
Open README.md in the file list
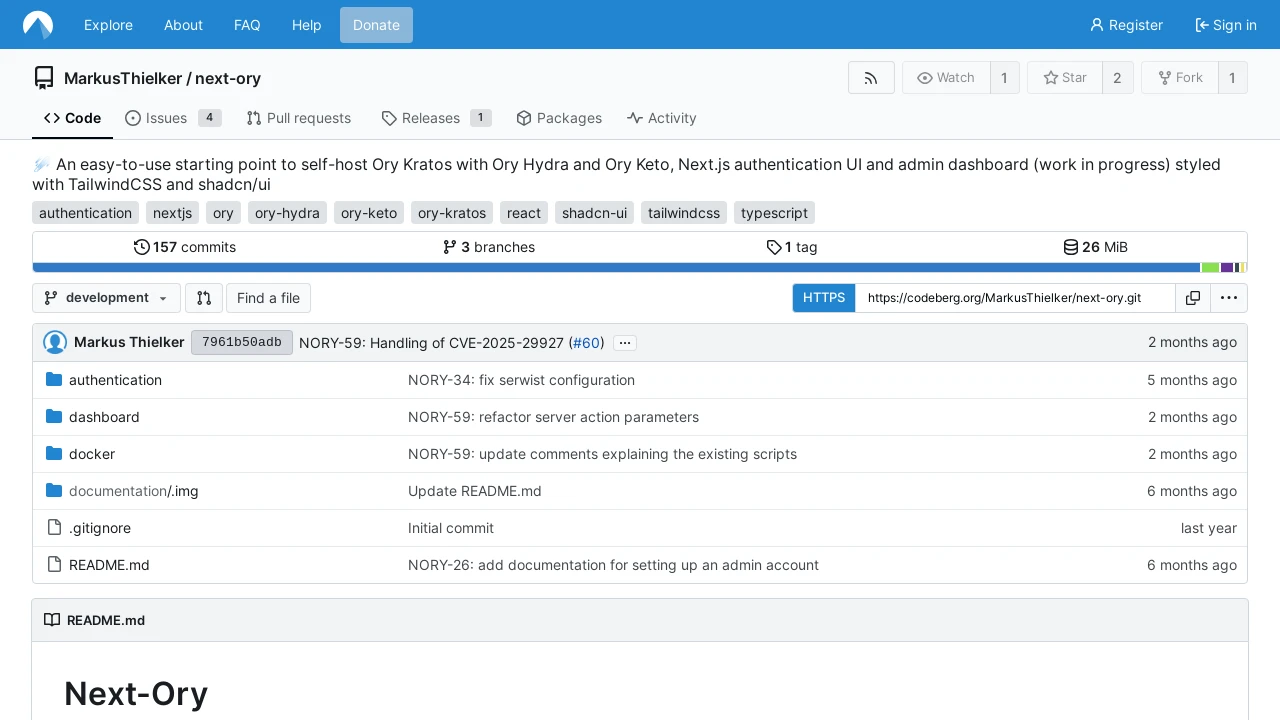coord(109,565)
